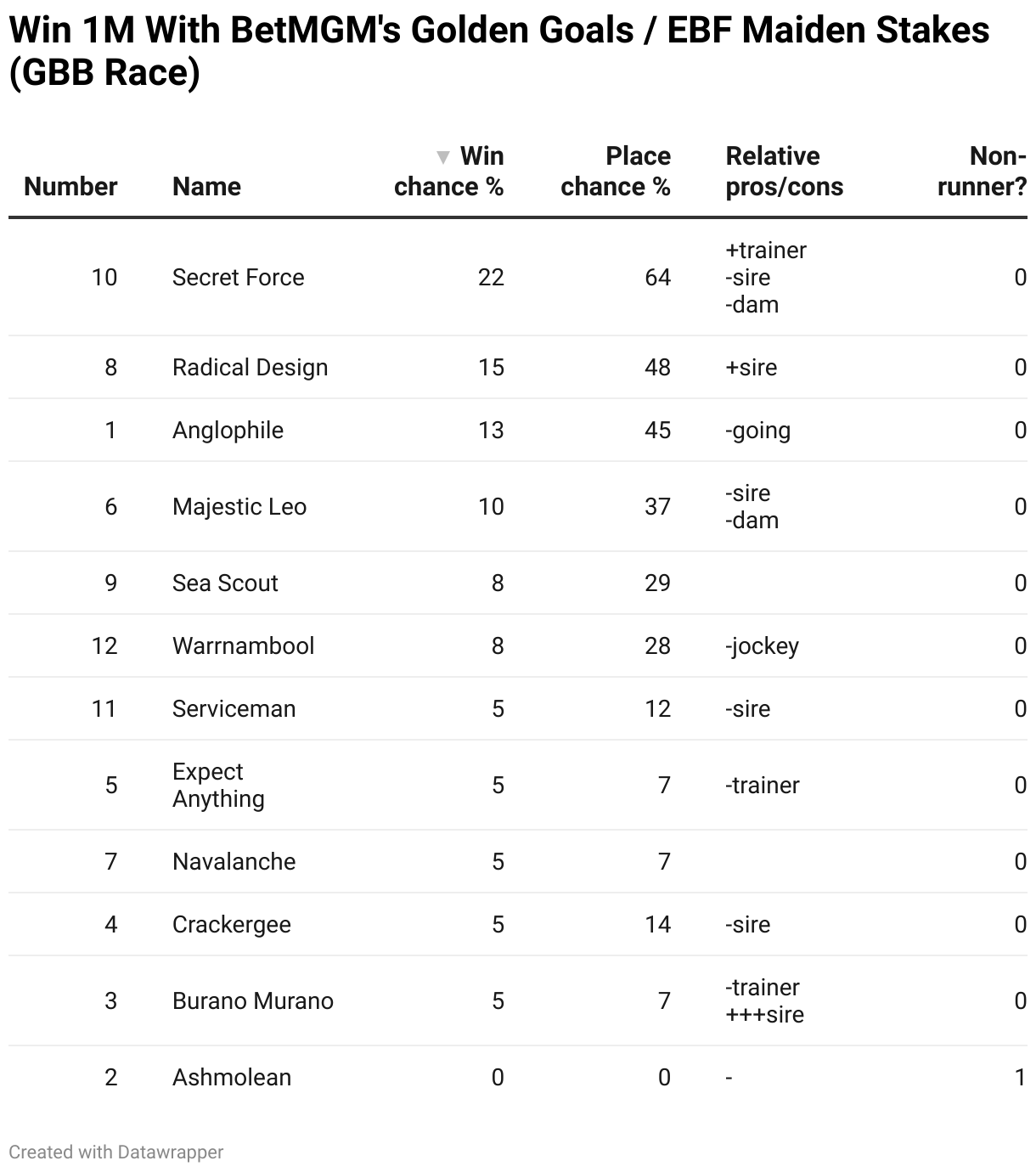The width and height of the screenshot is (1036, 1172).
Task: Select the Burano Murano entry
Action: (x=252, y=1001)
